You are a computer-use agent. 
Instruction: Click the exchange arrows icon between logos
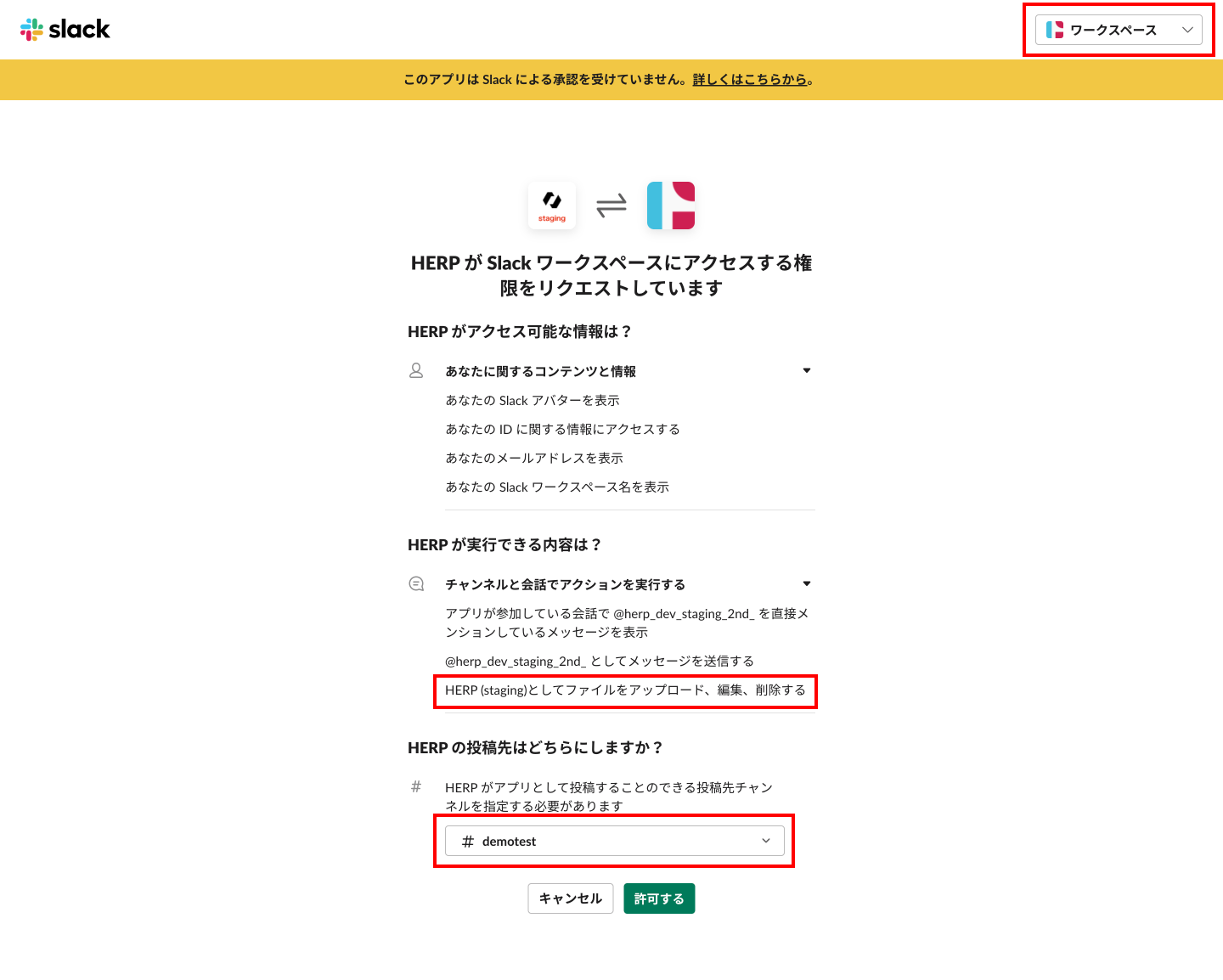[x=611, y=206]
